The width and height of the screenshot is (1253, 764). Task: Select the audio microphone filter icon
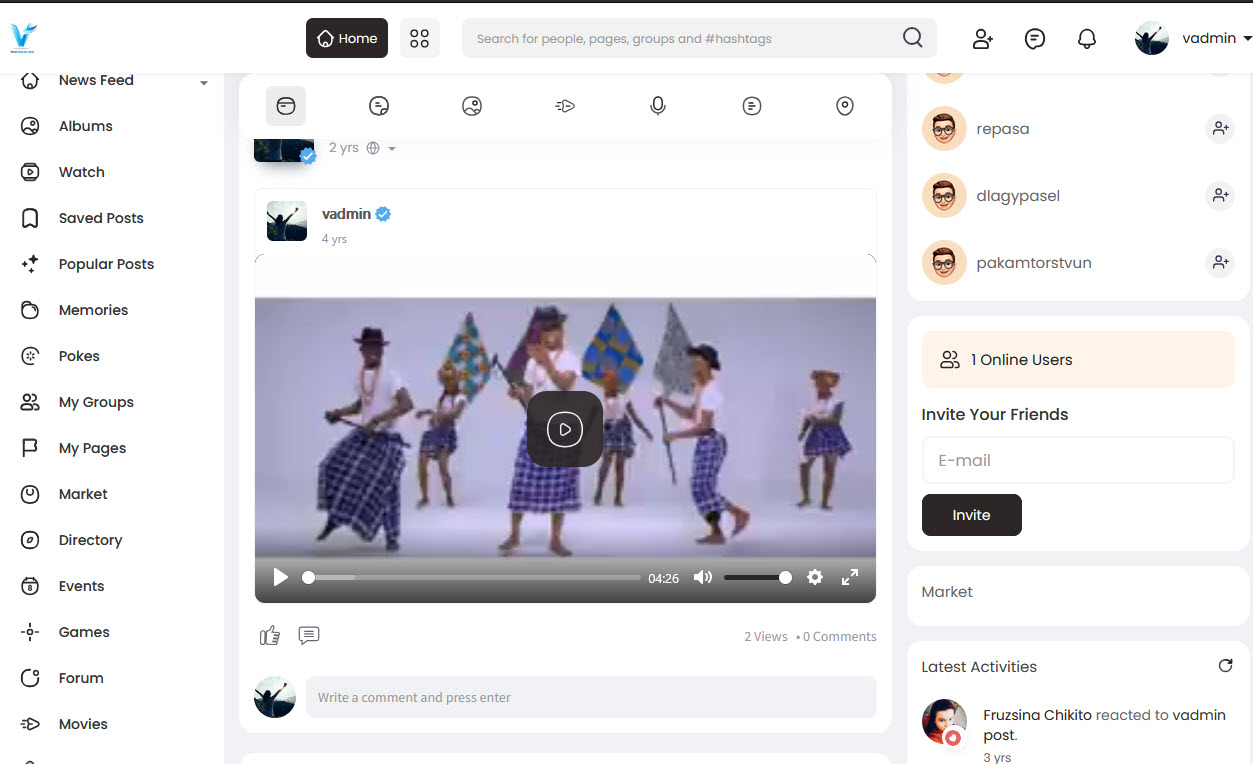658,106
